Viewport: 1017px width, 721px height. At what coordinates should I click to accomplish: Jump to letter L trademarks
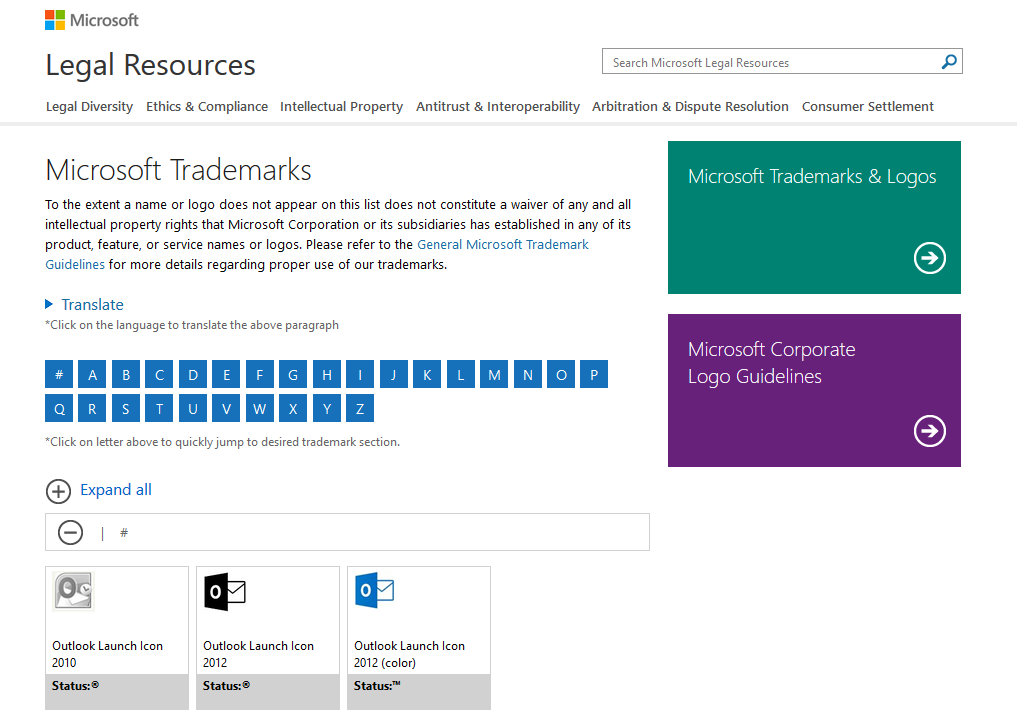pyautogui.click(x=461, y=374)
